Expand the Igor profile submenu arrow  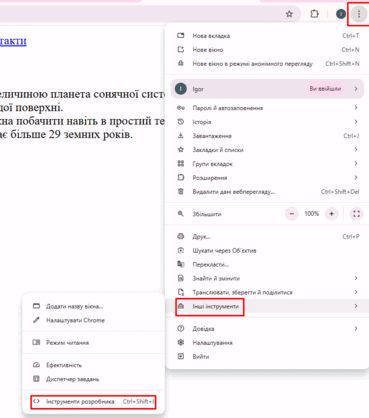point(356,89)
